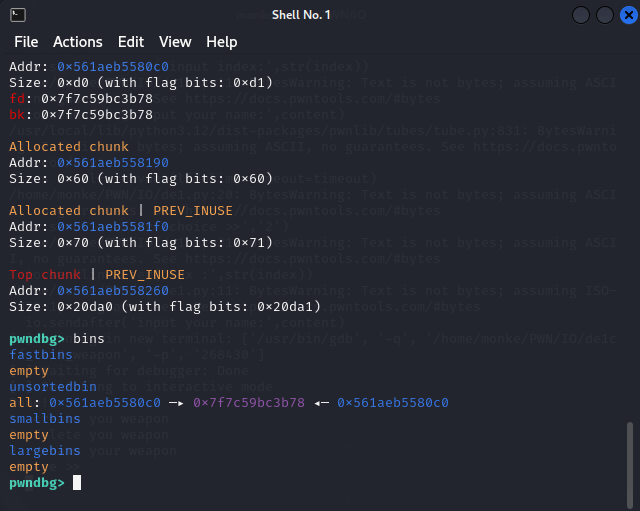
Task: Open the View menu
Action: pos(175,42)
